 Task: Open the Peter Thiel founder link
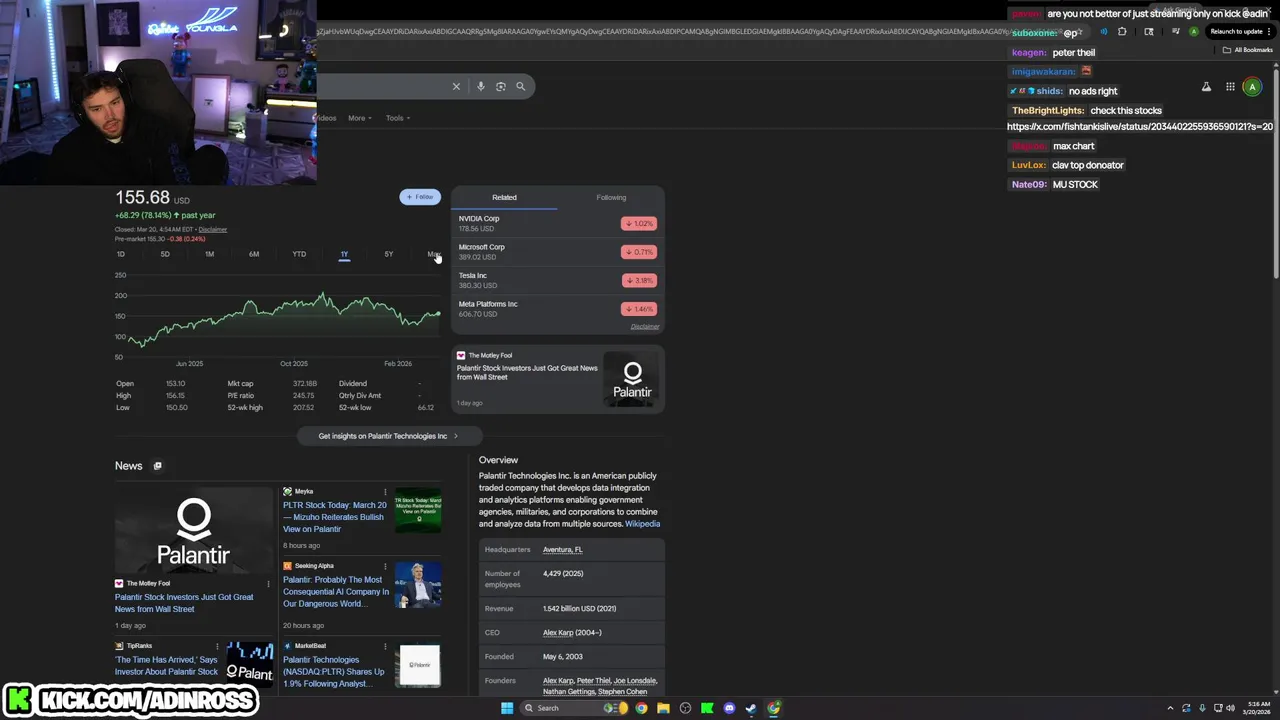click(x=593, y=681)
